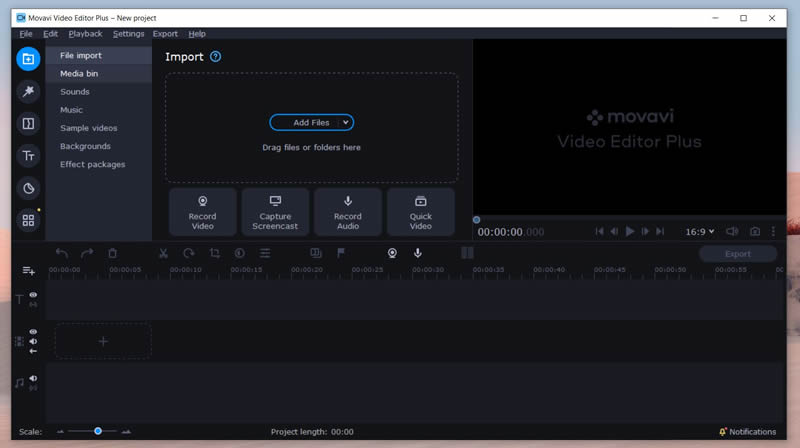This screenshot has height=448, width=800.
Task: Select Effect packages in sidebar list
Action: pos(98,164)
